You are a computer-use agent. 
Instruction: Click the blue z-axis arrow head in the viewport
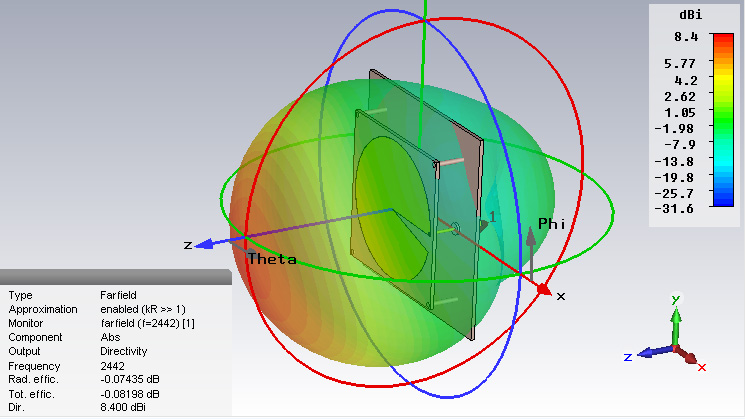[x=205, y=244]
